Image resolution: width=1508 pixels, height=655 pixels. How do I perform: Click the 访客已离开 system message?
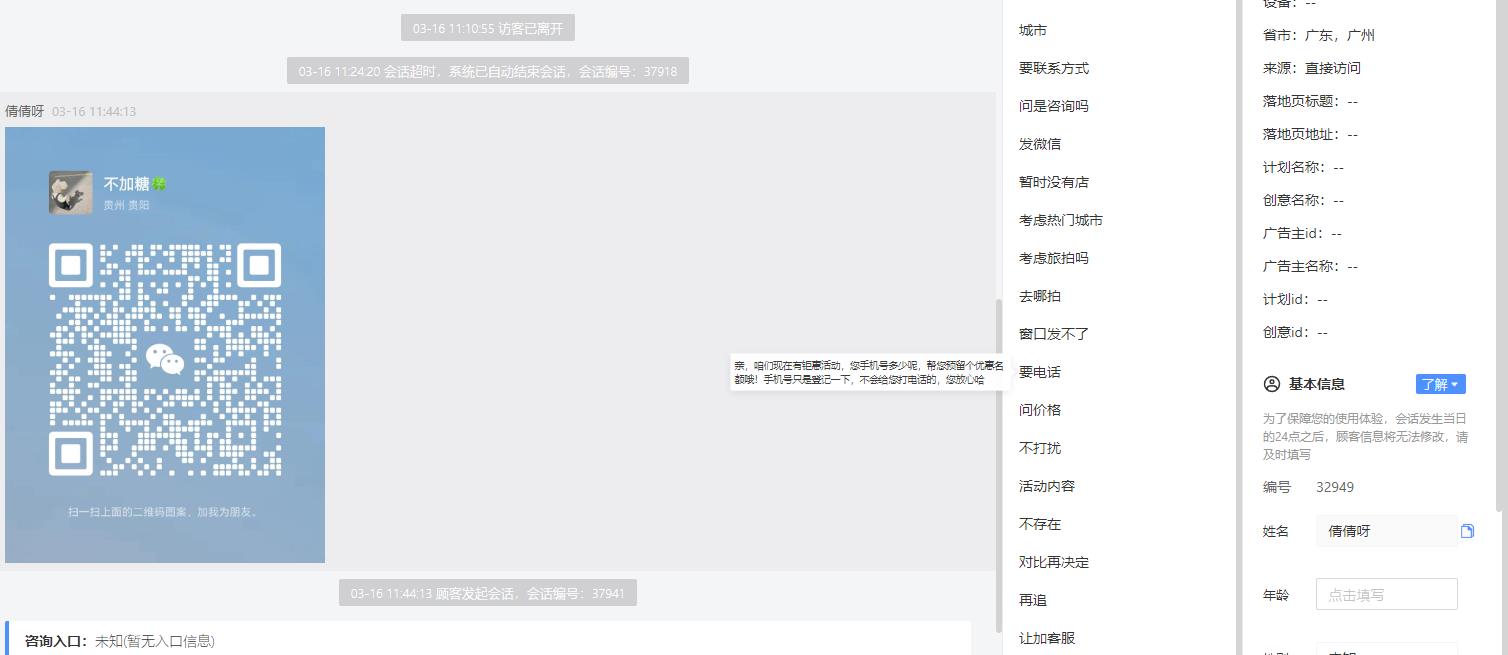coord(488,28)
